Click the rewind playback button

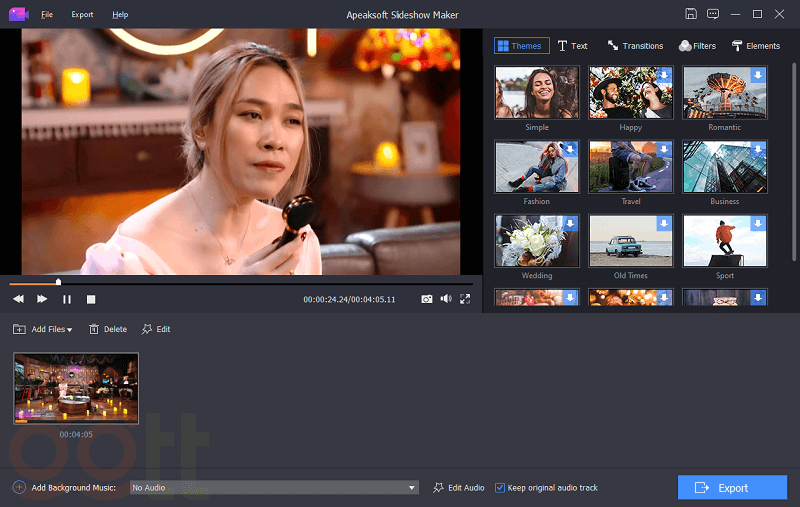coord(18,299)
